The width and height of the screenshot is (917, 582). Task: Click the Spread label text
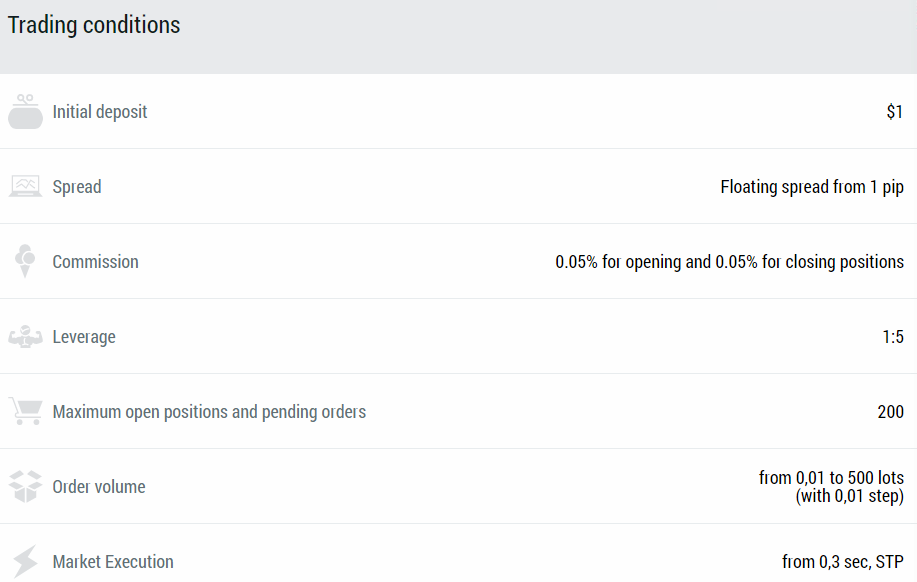point(77,187)
